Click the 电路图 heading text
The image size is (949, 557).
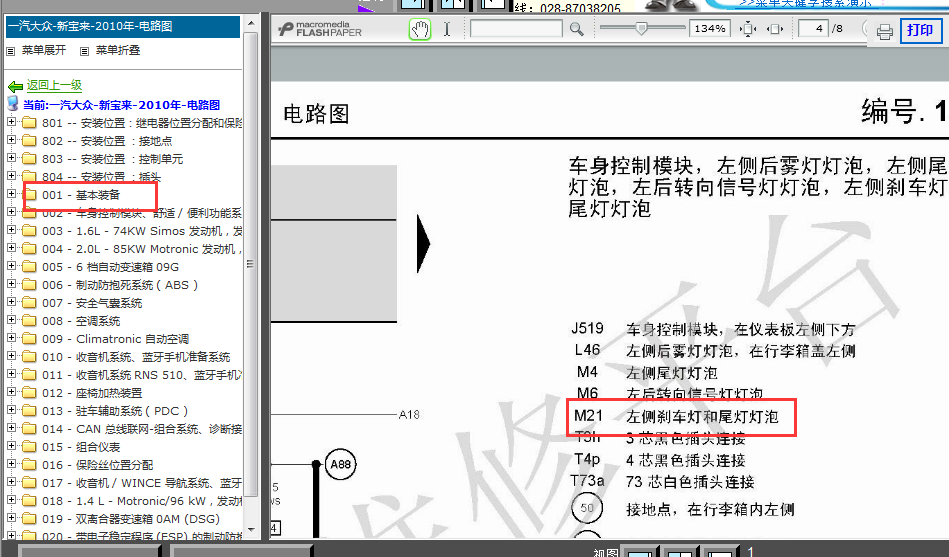pyautogui.click(x=316, y=114)
